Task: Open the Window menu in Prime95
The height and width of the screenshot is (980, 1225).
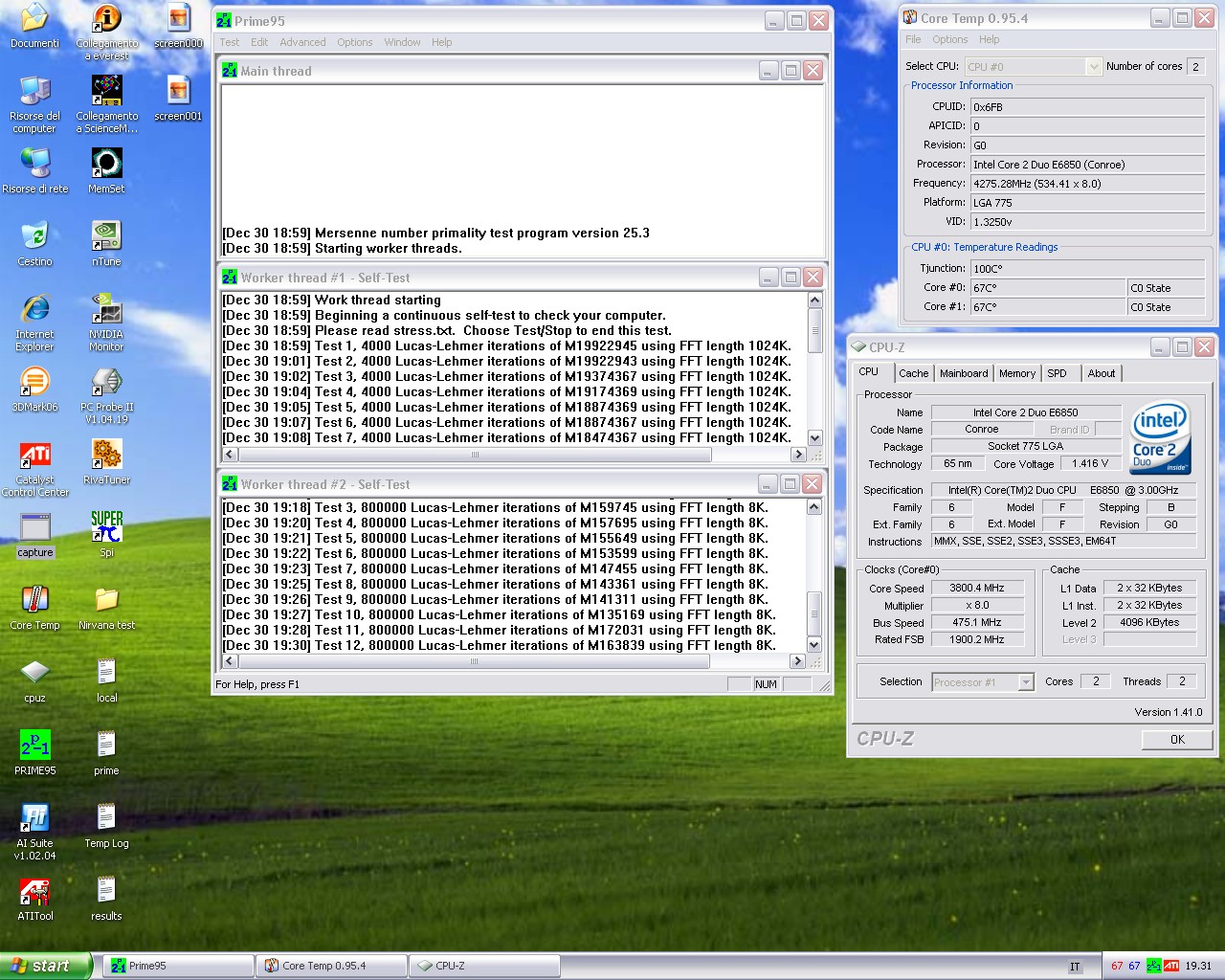Action: (x=402, y=42)
